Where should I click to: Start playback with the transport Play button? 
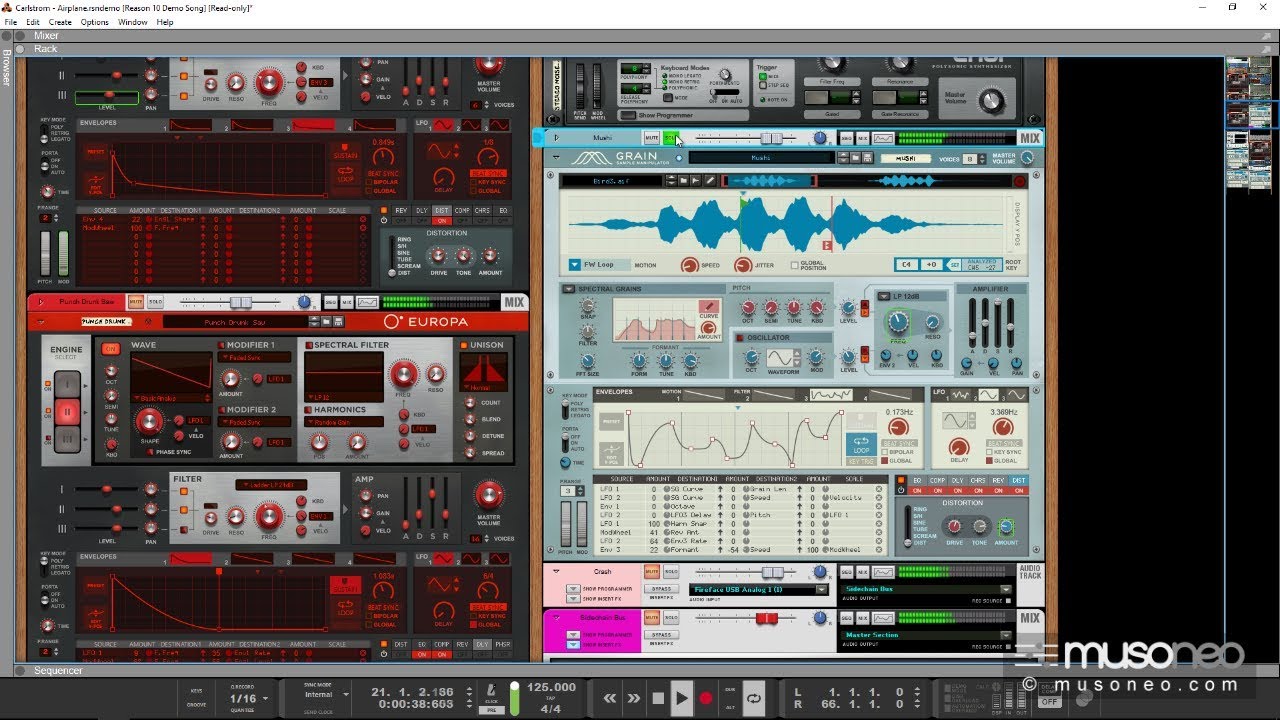click(681, 698)
